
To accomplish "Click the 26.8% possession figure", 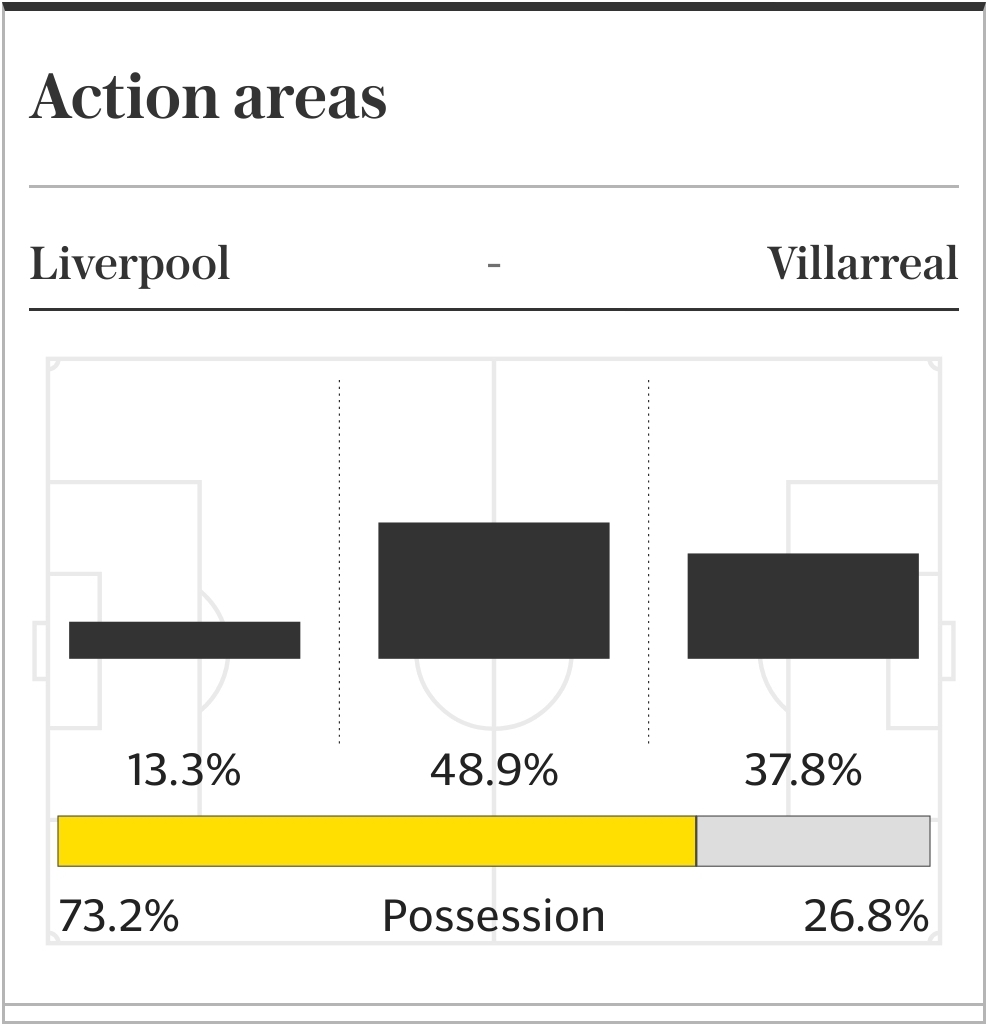I will point(866,916).
